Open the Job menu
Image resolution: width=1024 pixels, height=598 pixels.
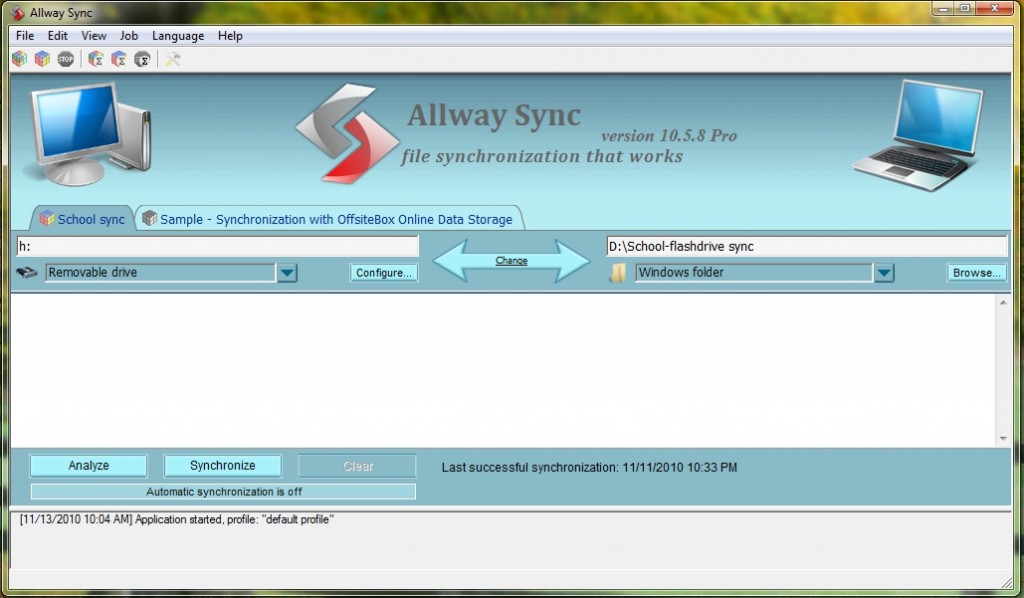click(129, 36)
